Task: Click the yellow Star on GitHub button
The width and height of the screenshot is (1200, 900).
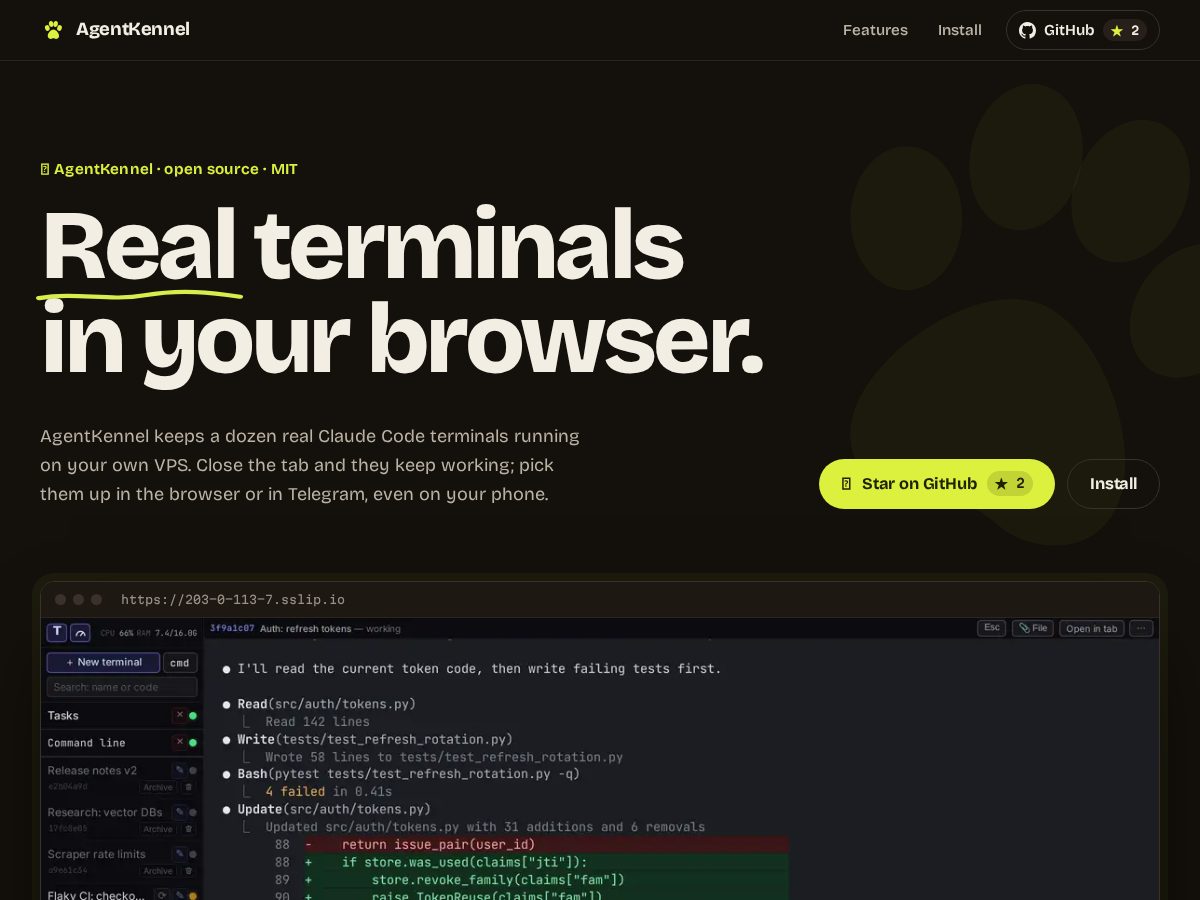Action: click(936, 484)
